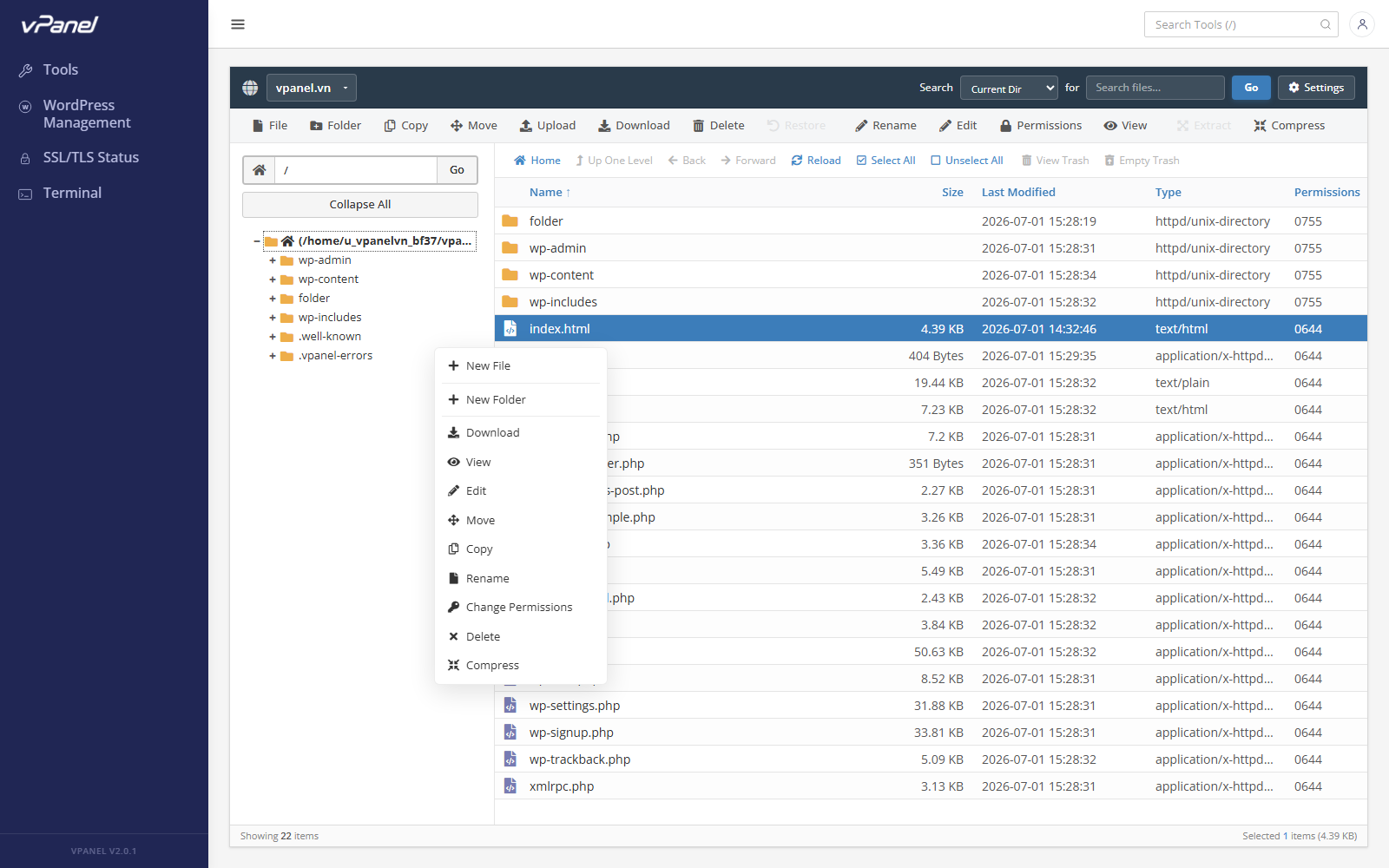Click the Rename toolbar button
Screen dimensions: 1389x868
tap(885, 126)
